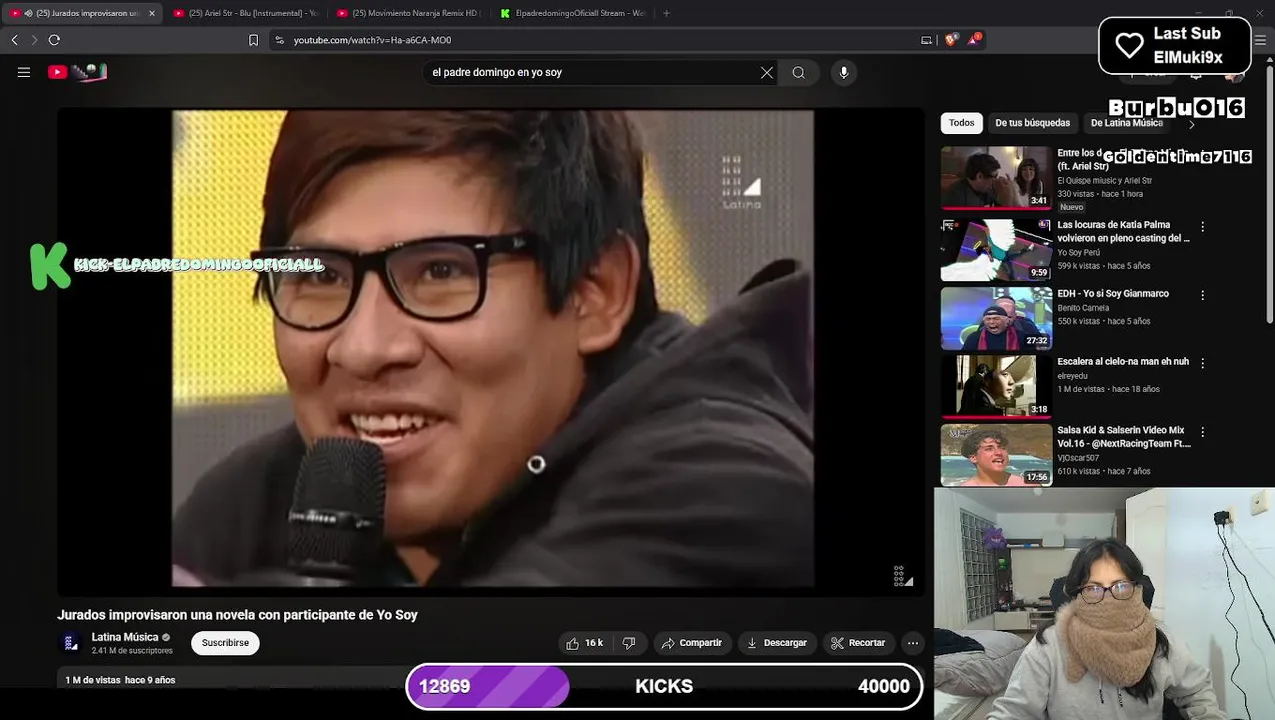The height and width of the screenshot is (720, 1275).
Task: Open a new browser tab
Action: [x=667, y=13]
